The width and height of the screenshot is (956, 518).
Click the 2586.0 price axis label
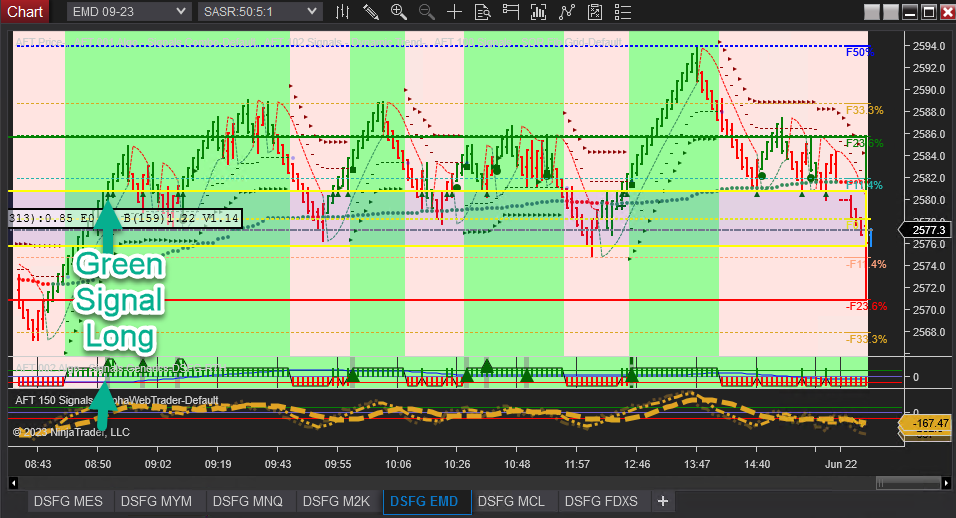929,133
